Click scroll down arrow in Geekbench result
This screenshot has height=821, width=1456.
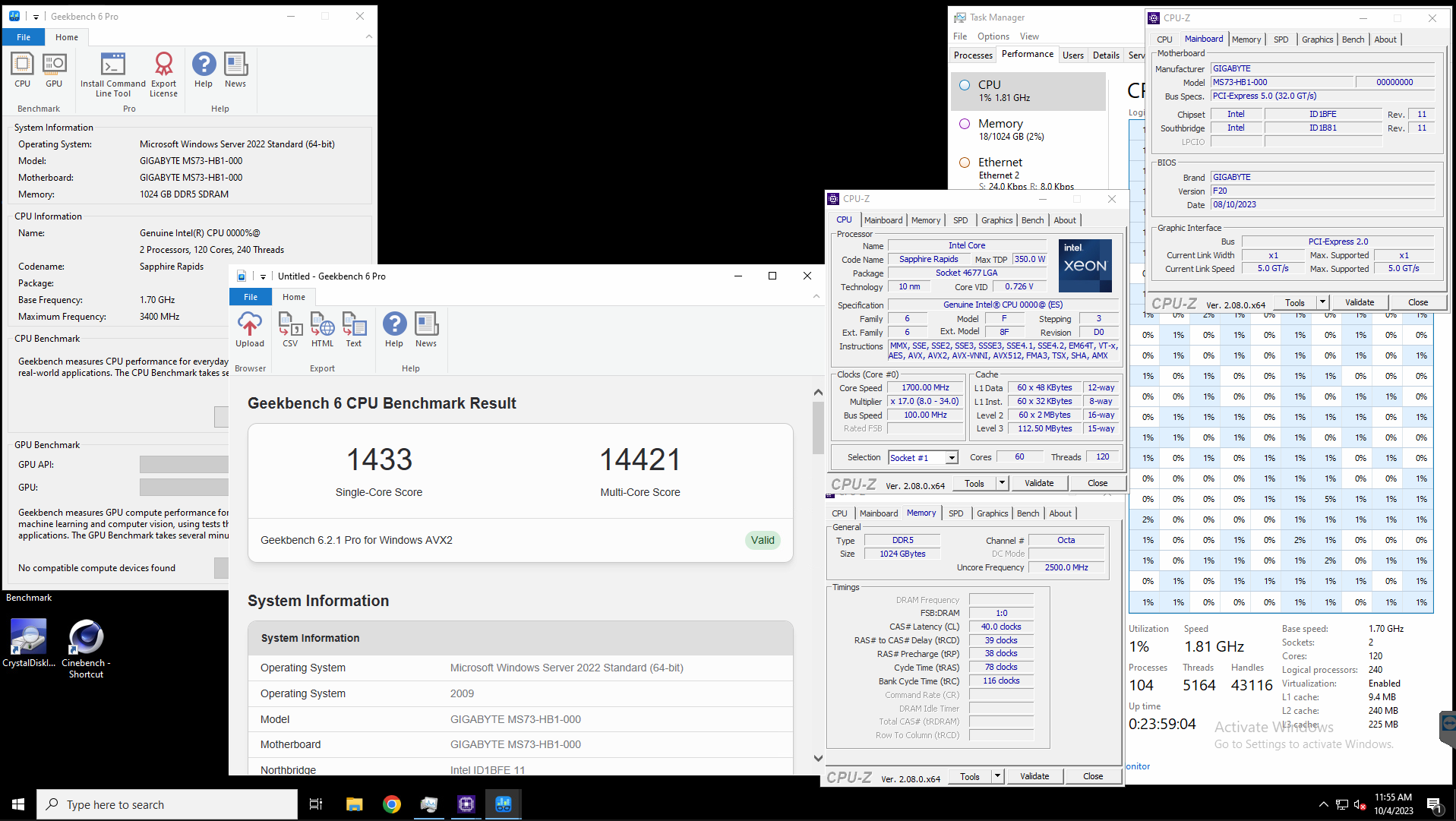point(818,758)
